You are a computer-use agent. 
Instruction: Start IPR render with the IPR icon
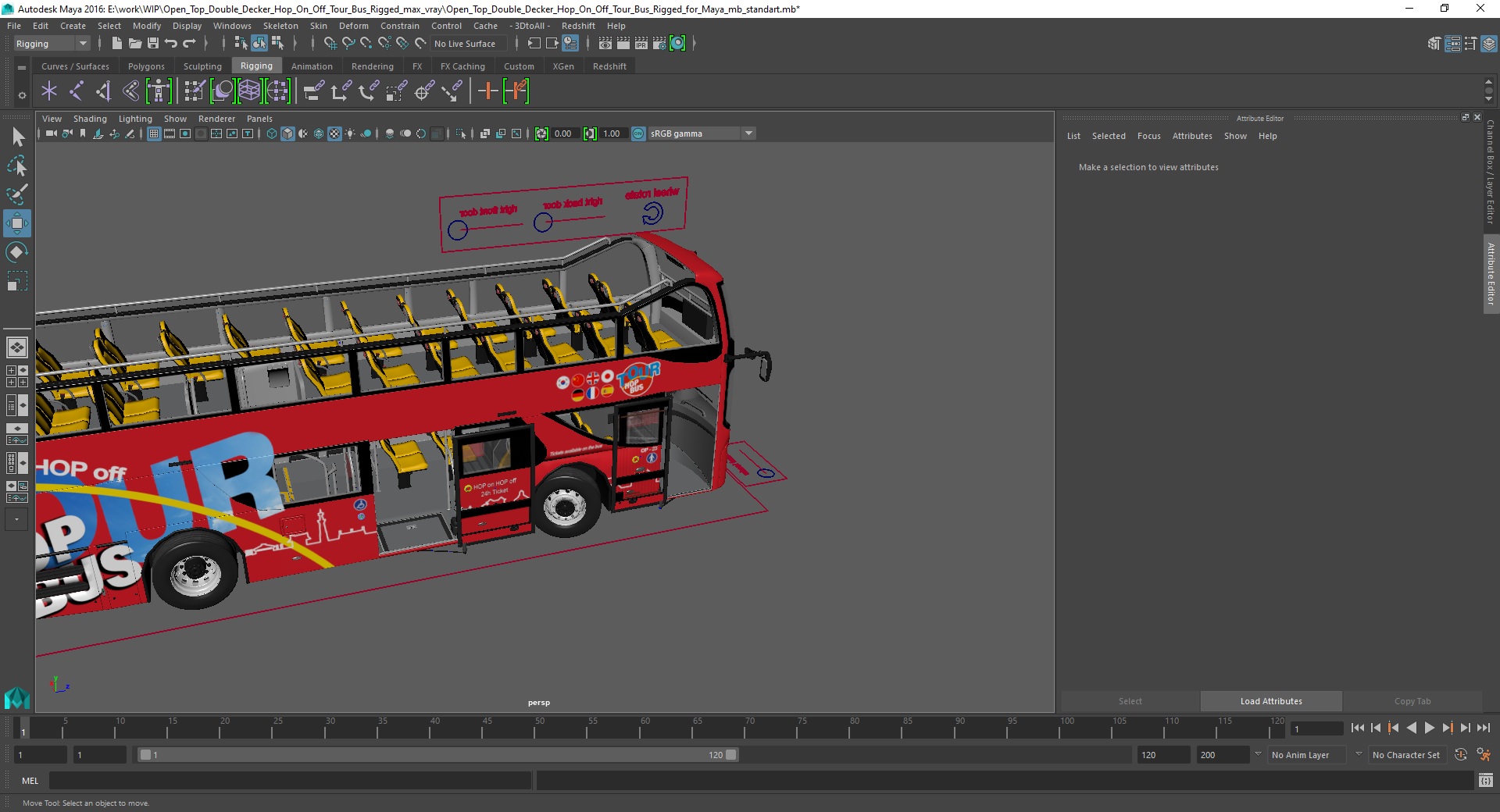641,44
